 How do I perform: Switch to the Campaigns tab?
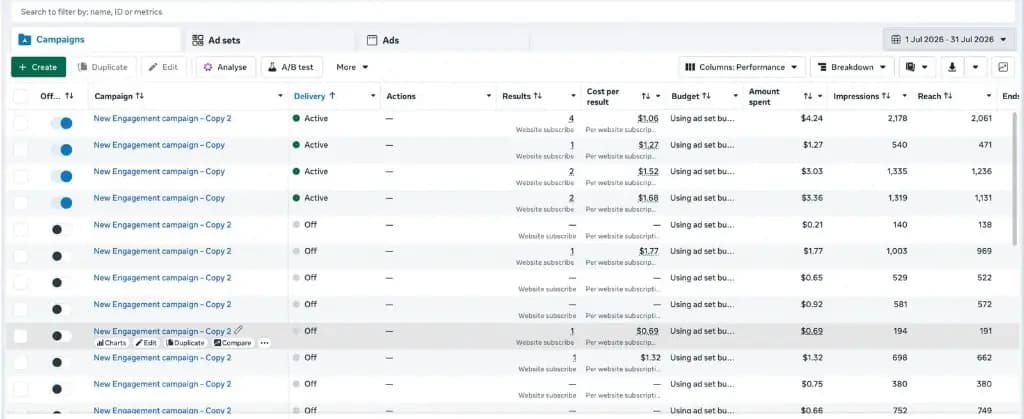(95, 39)
